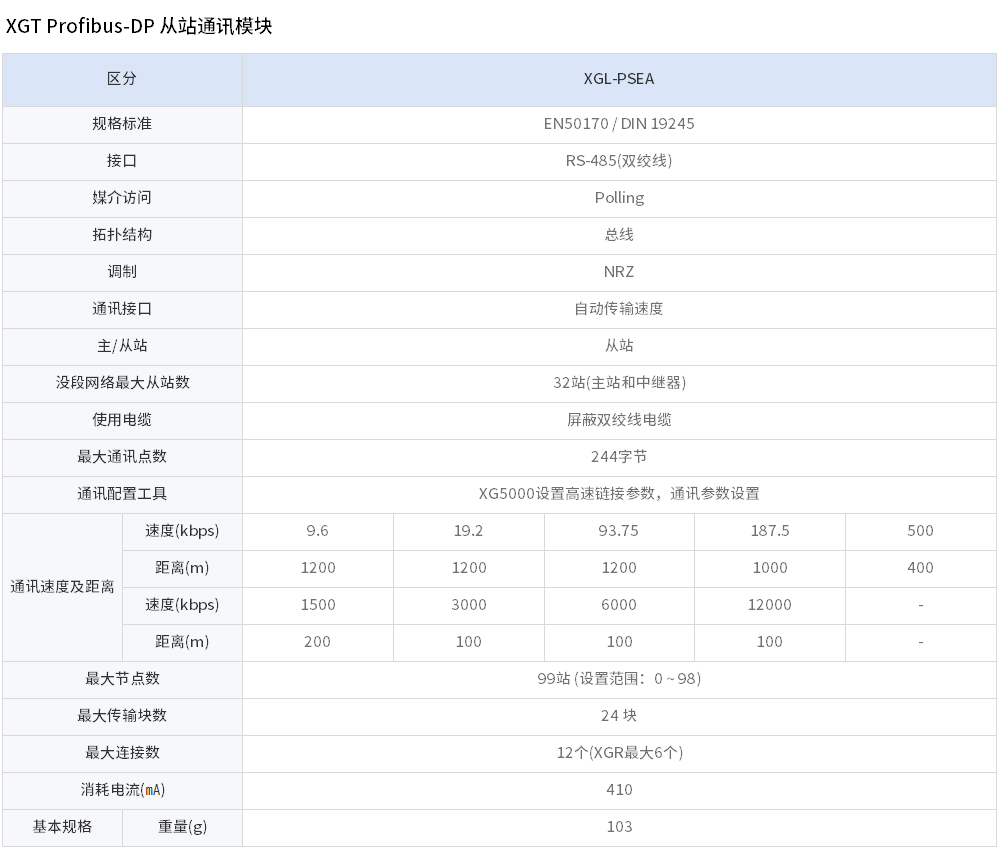Select the '重量(g)' label
The width and height of the screenshot is (1000, 849).
(x=182, y=827)
